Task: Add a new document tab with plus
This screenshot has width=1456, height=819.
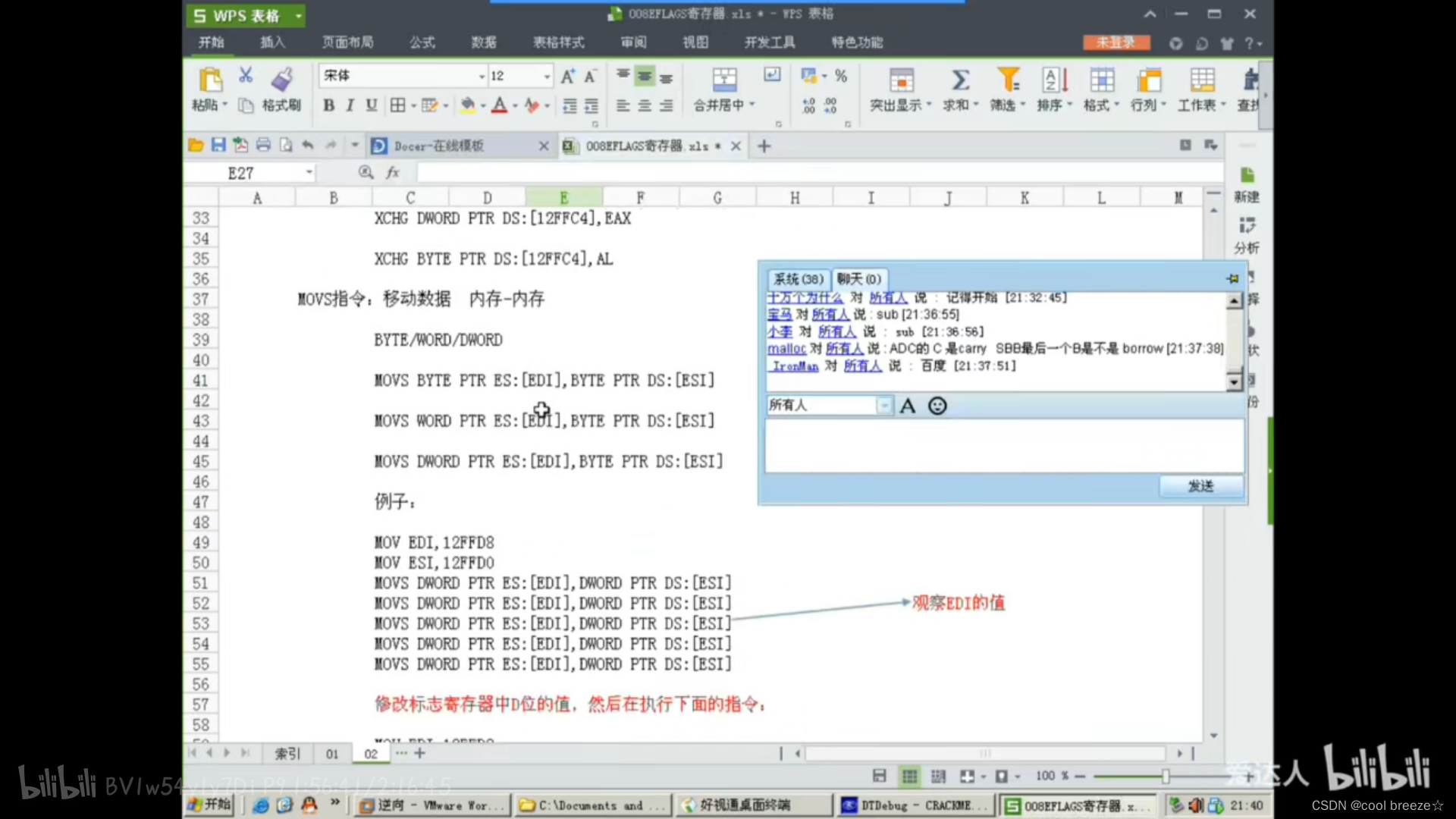Action: 764,146
